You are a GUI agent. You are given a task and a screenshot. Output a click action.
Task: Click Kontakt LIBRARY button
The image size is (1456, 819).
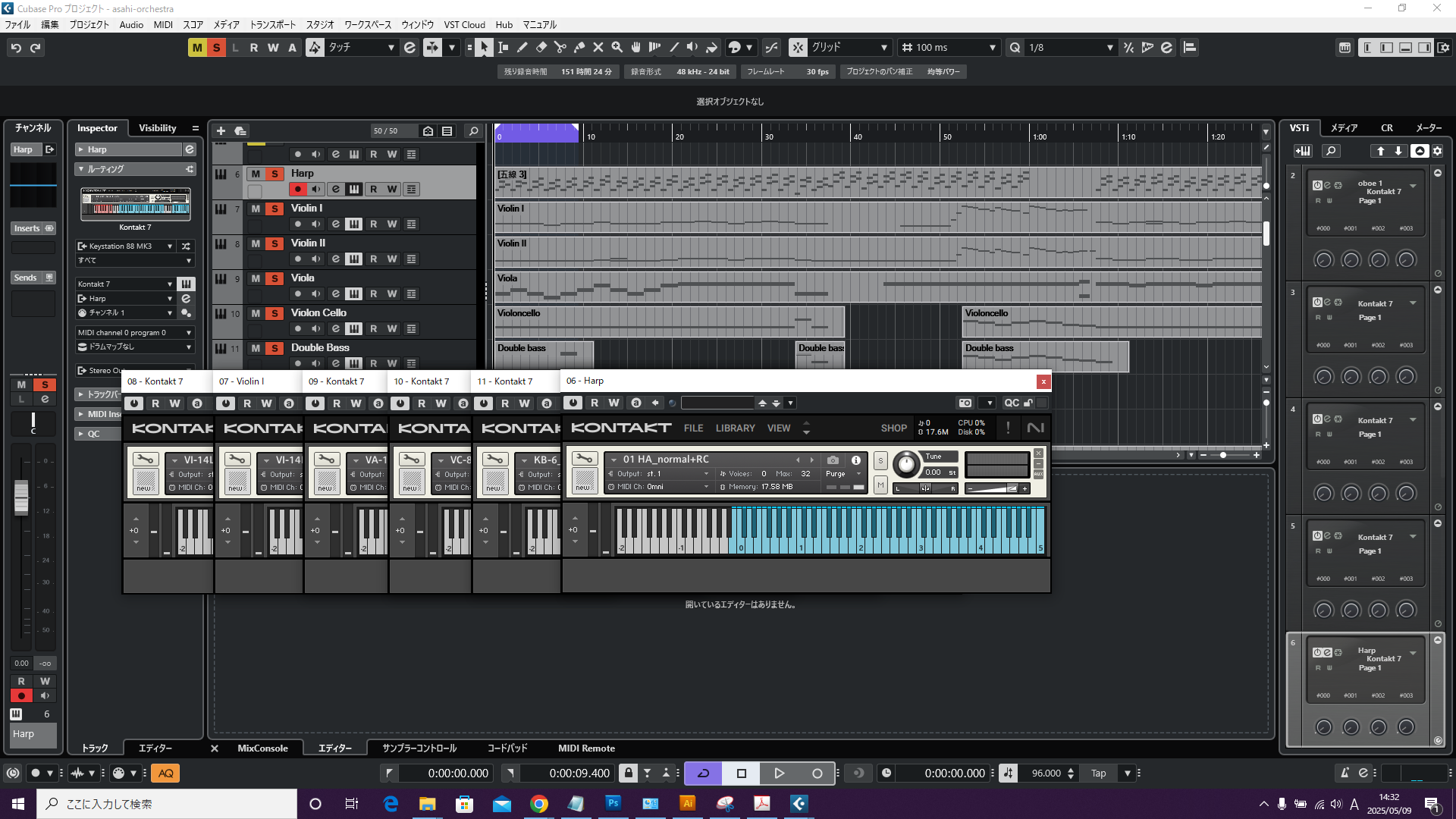click(x=735, y=428)
